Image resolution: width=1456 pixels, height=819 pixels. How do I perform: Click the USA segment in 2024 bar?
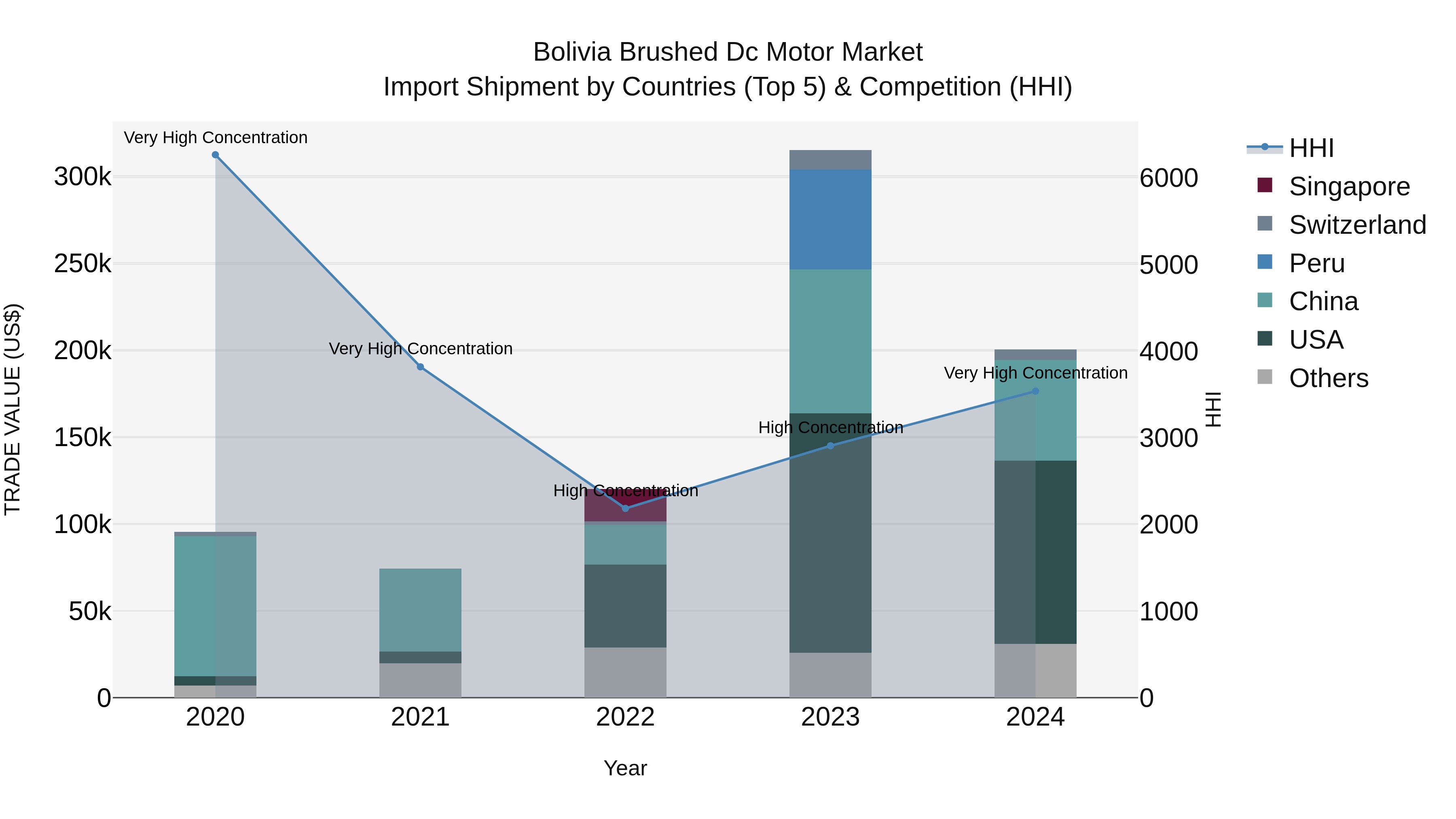tap(1035, 552)
